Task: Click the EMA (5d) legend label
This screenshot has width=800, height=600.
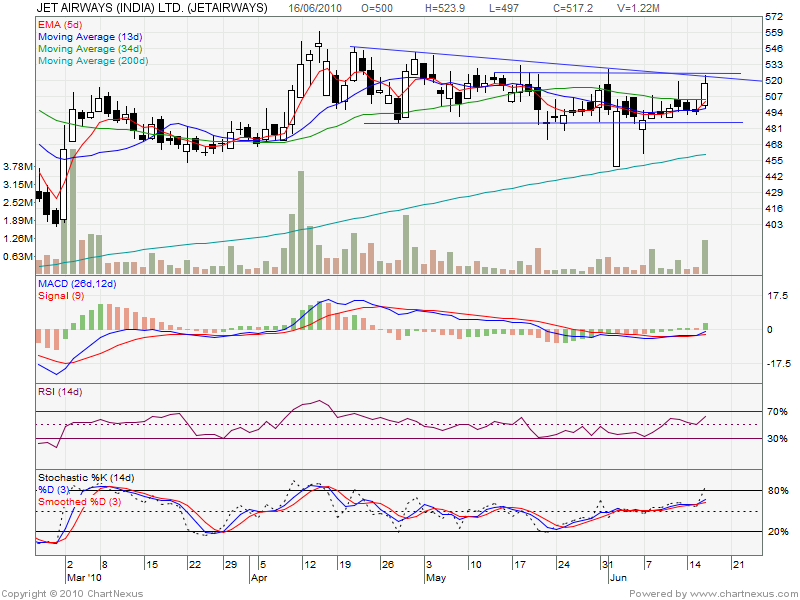Action: (61, 23)
